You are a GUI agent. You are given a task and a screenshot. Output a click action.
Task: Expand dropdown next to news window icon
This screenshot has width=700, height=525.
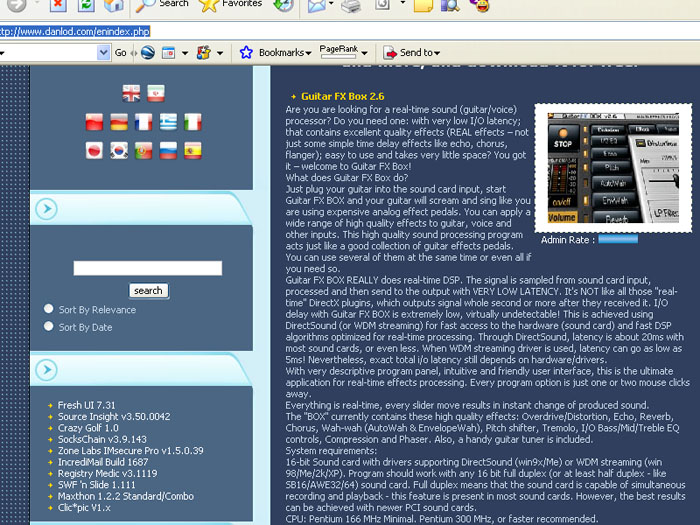[x=185, y=53]
